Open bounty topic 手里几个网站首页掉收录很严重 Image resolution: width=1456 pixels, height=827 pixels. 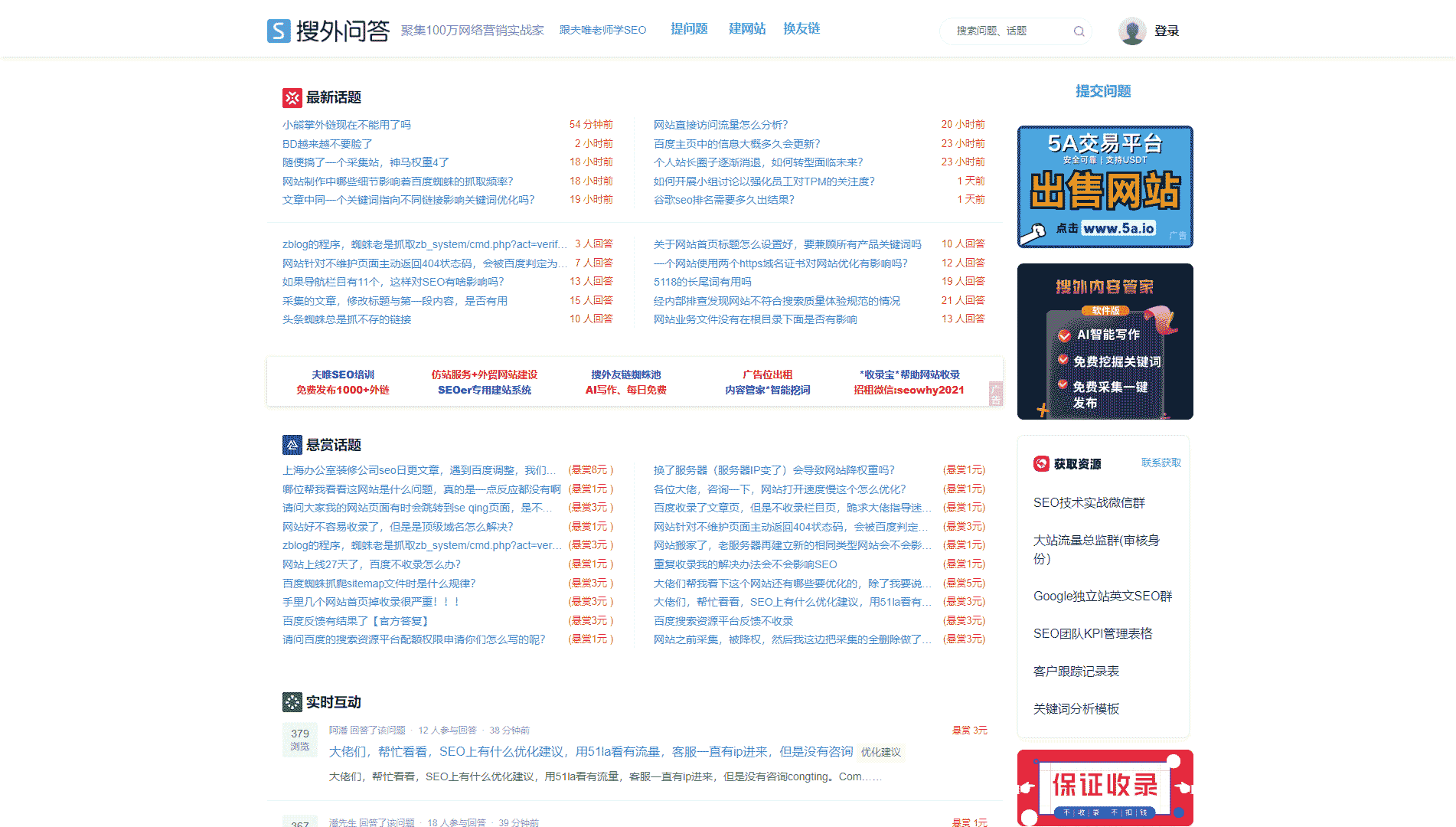[371, 602]
